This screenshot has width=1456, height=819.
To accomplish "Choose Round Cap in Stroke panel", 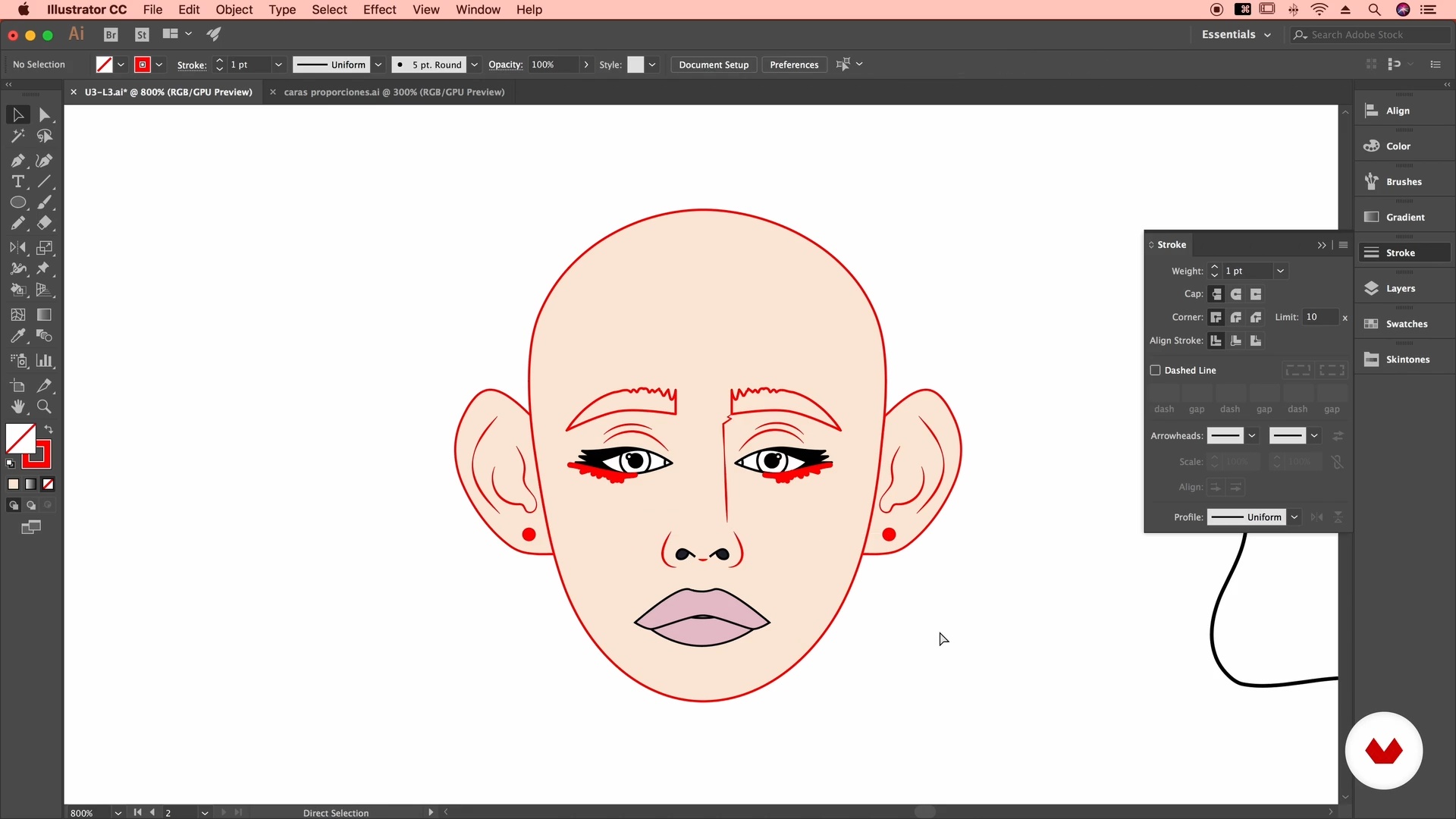I will pos(1236,294).
